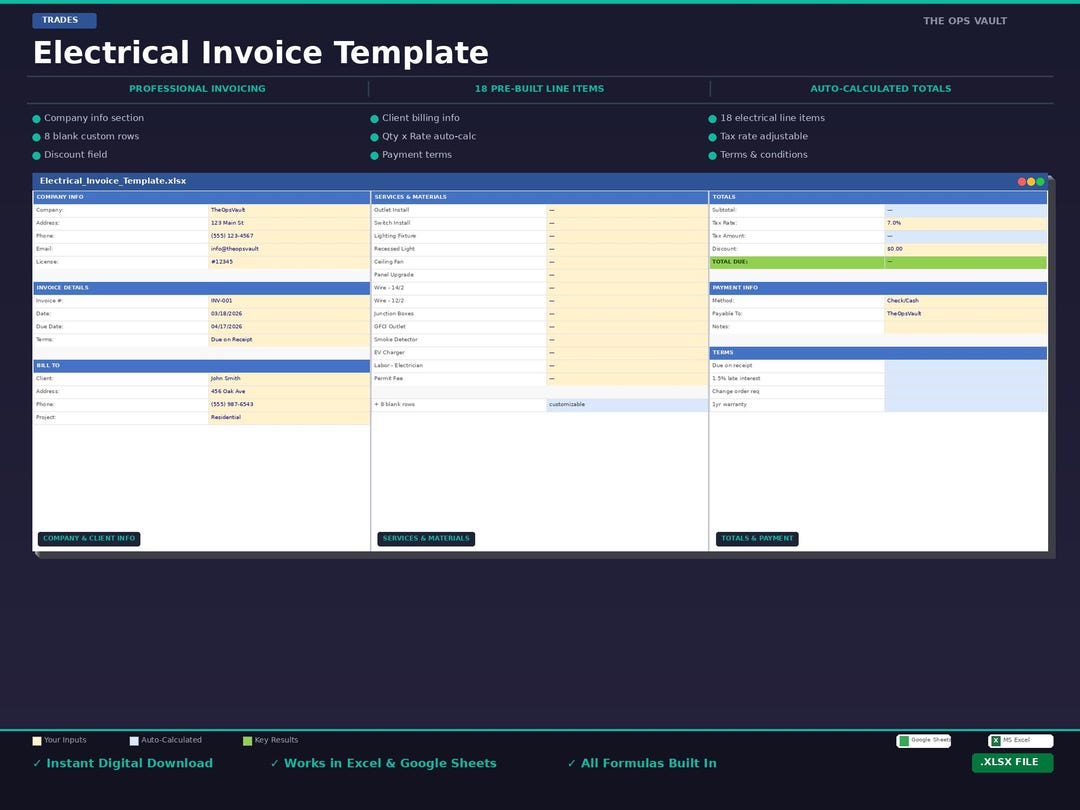
Task: Select the AUTO-CALCULATED TOTALS heading
Action: click(880, 89)
